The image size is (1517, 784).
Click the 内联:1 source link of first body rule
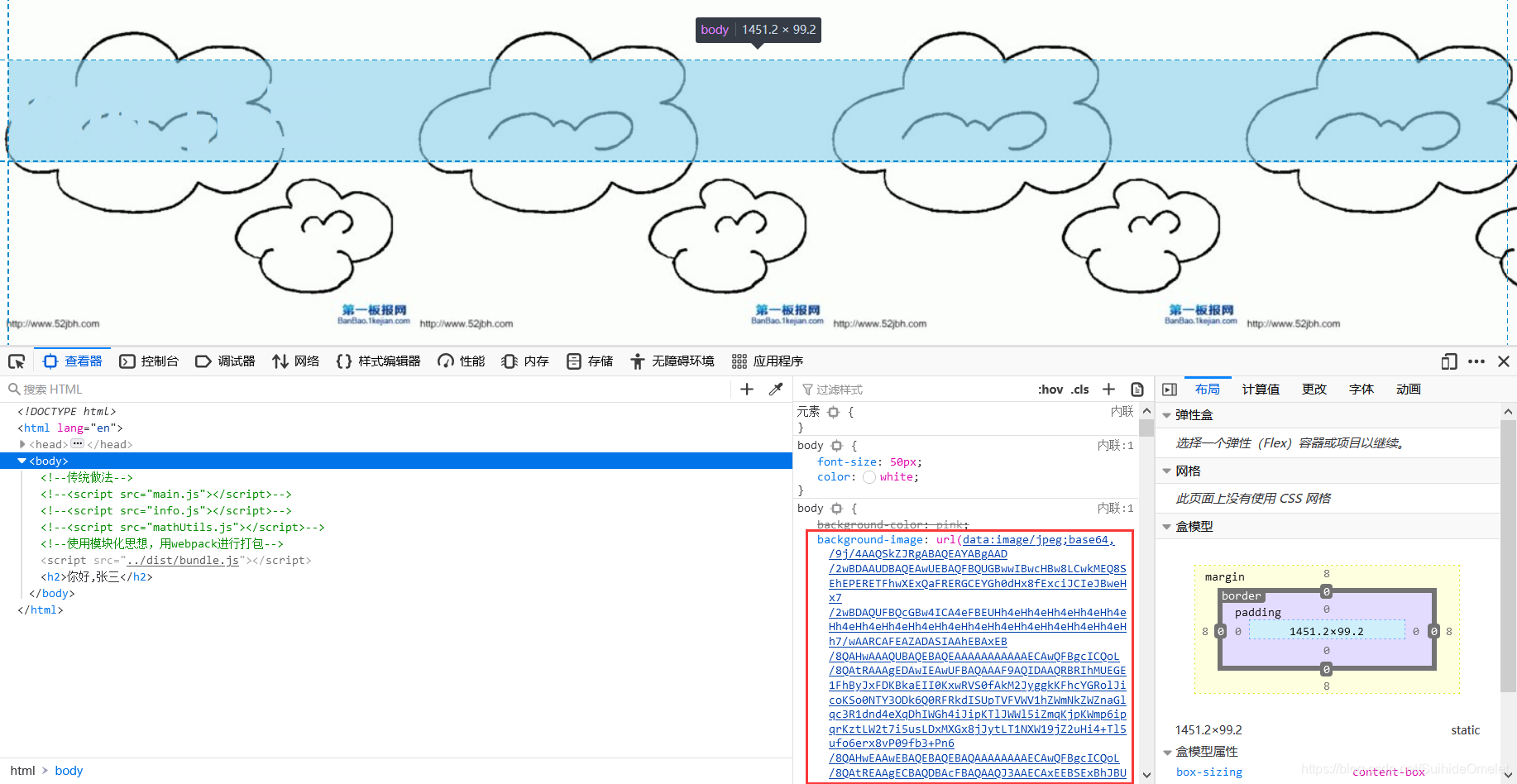(x=1115, y=446)
